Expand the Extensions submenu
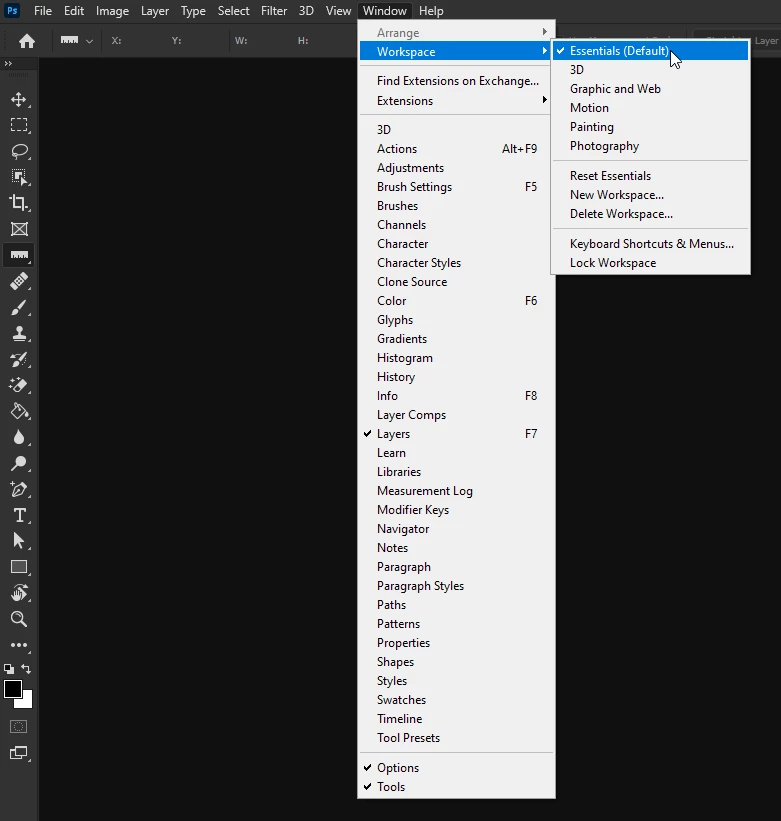This screenshot has width=781, height=821. 456,101
